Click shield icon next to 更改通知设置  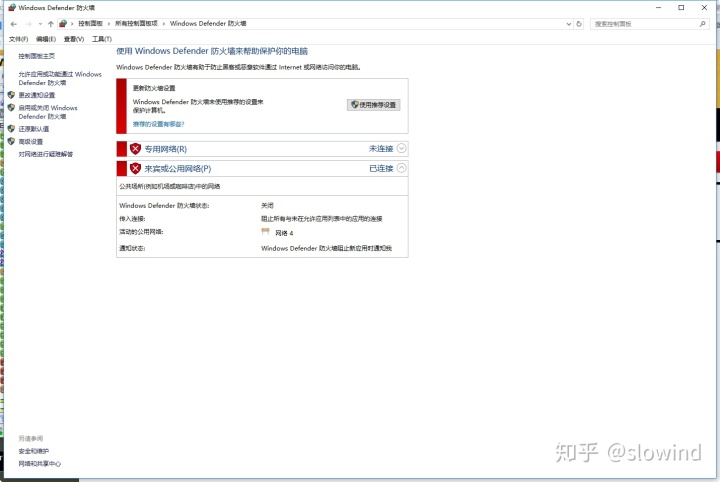pos(11,95)
